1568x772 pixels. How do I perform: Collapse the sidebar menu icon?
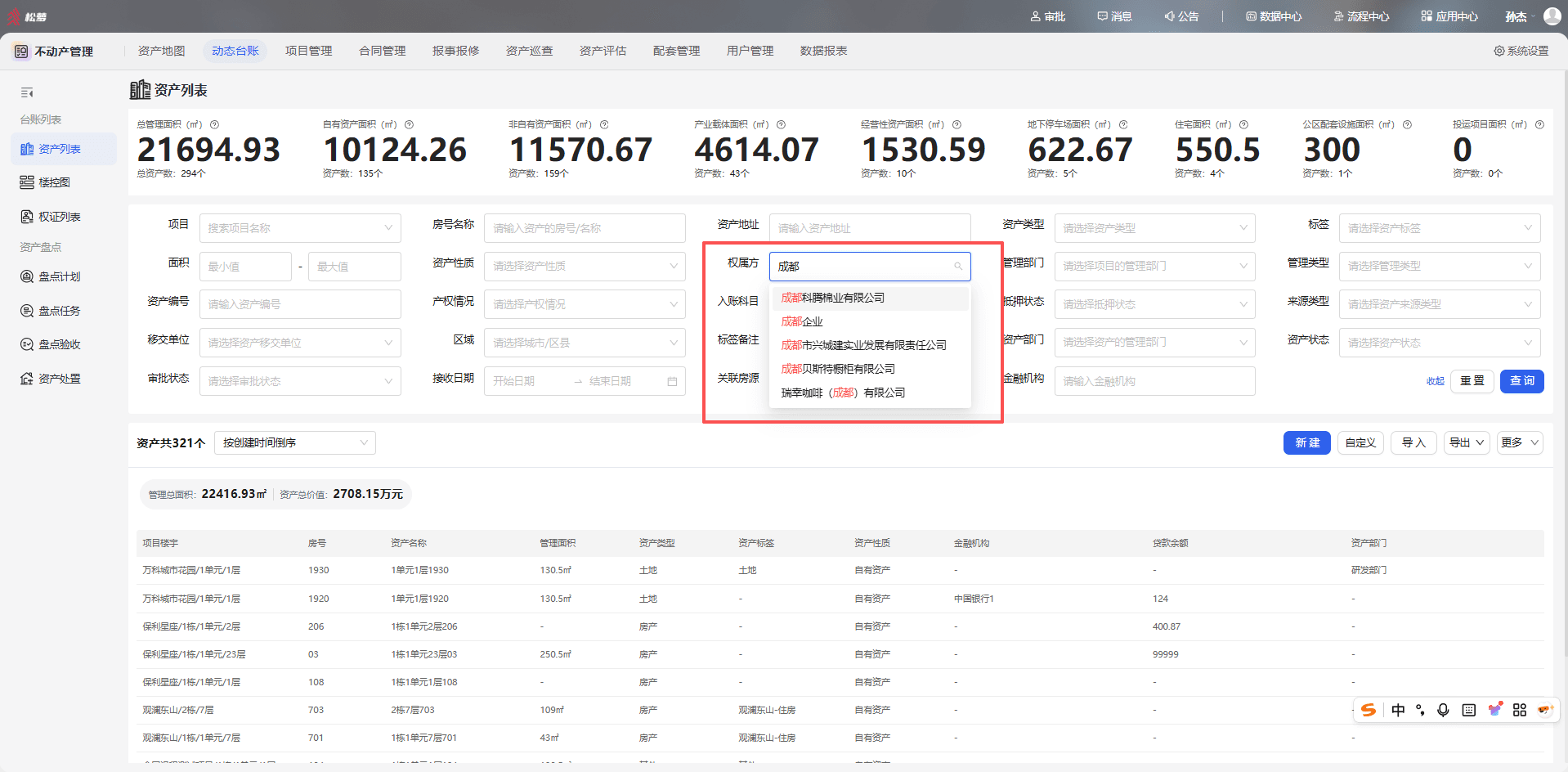[x=27, y=92]
